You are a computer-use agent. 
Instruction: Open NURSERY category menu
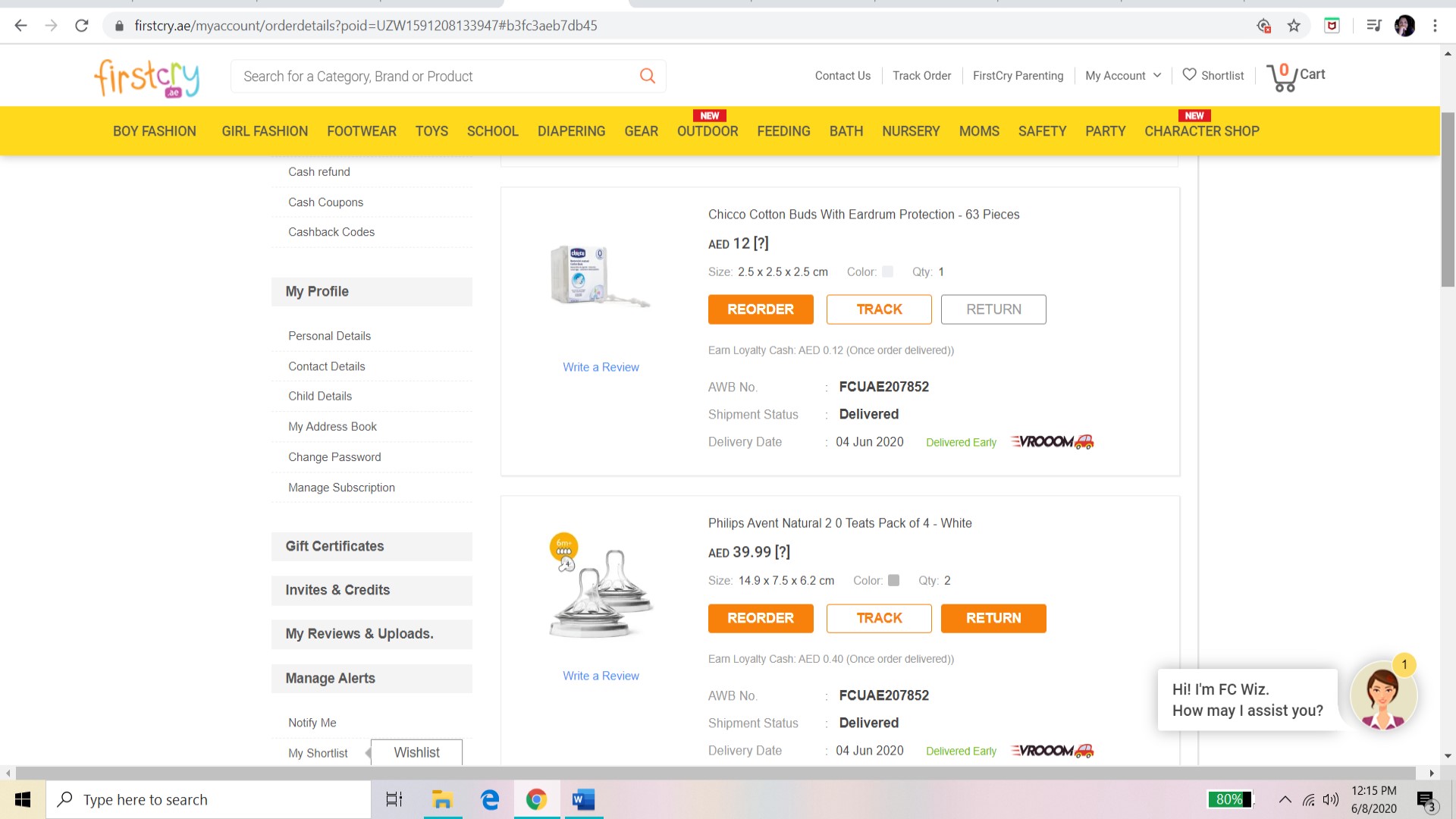click(911, 131)
